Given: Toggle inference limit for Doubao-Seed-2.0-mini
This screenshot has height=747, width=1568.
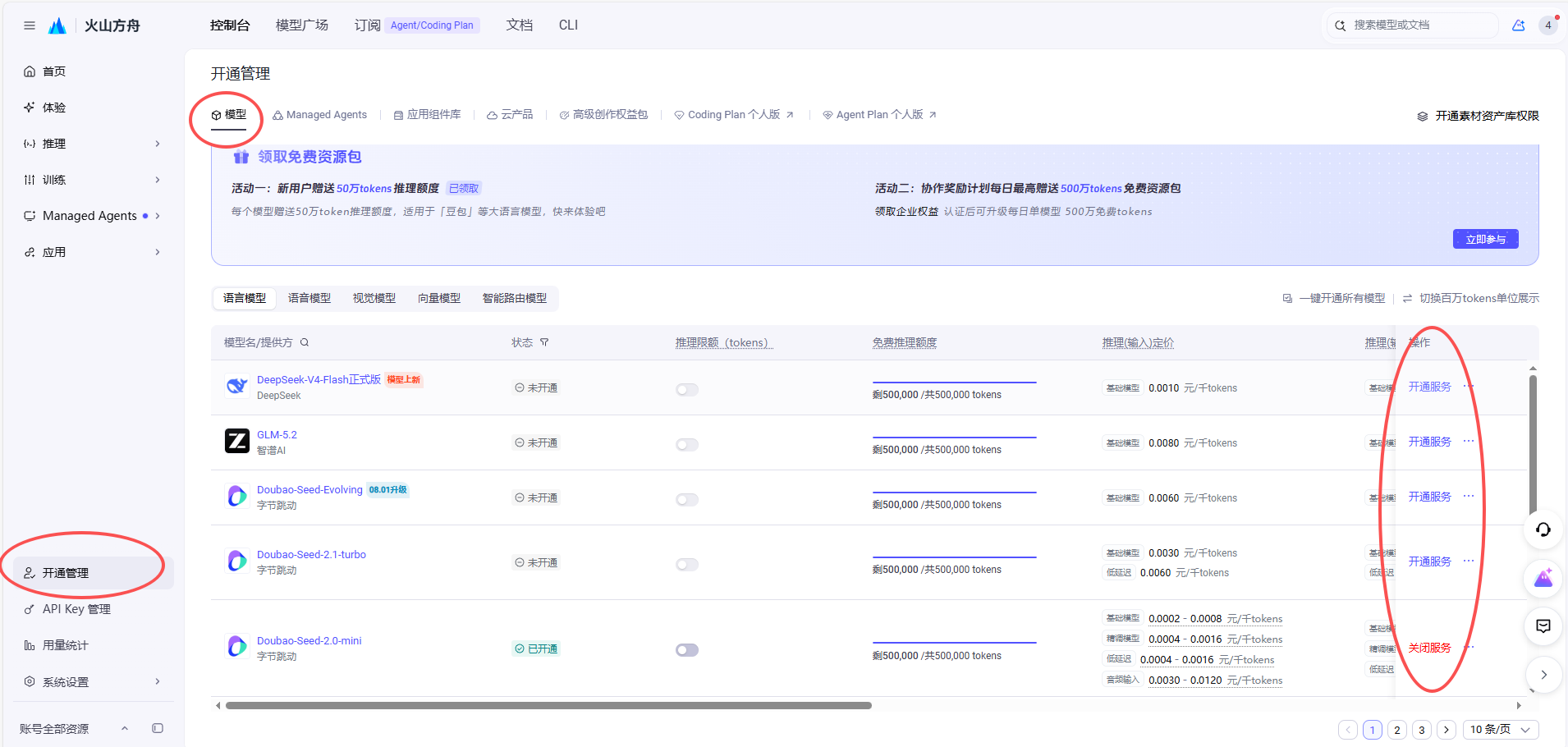Looking at the screenshot, I should 687,650.
